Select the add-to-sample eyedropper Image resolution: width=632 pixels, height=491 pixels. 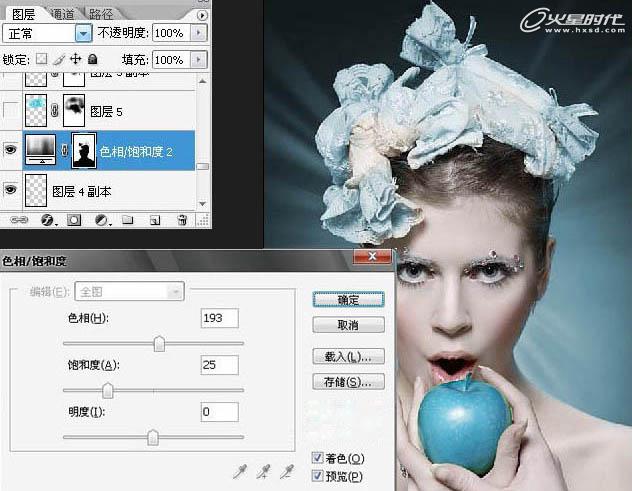264,471
